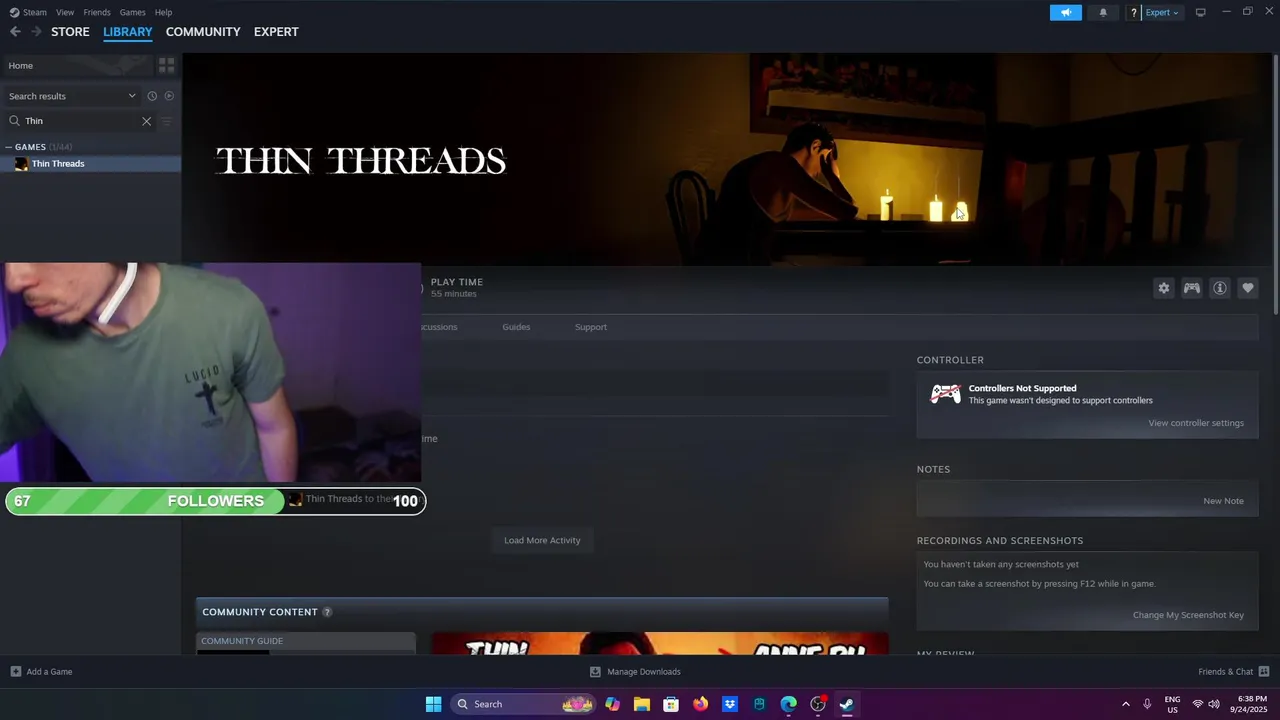
Task: Open the Guides tab
Action: (x=516, y=327)
